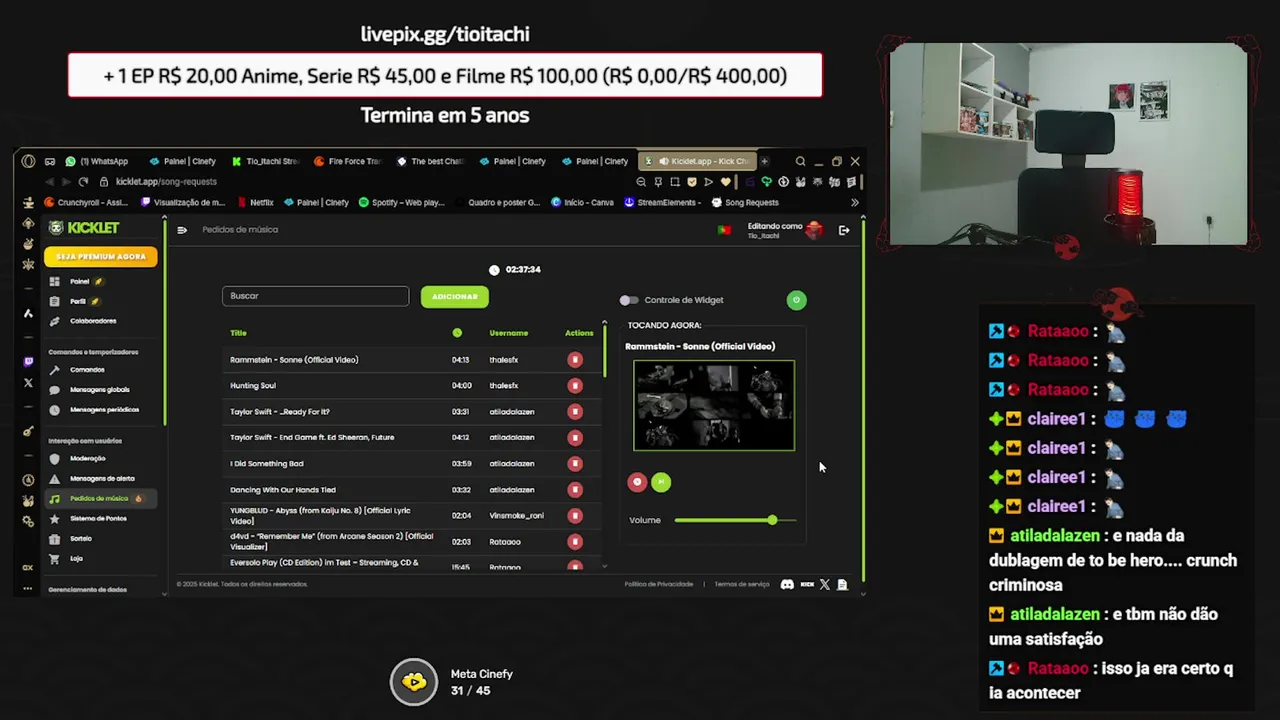Viewport: 1280px width, 720px height.
Task: Switch to Fire Force browser tab
Action: pyautogui.click(x=347, y=161)
